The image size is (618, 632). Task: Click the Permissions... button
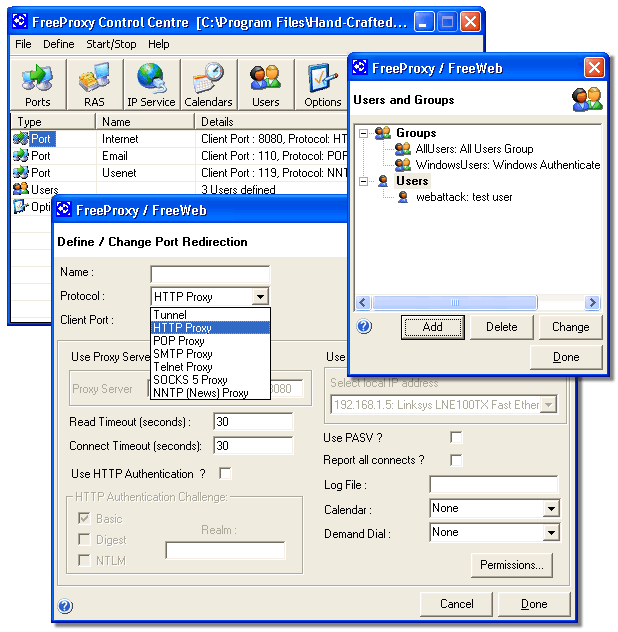(512, 565)
